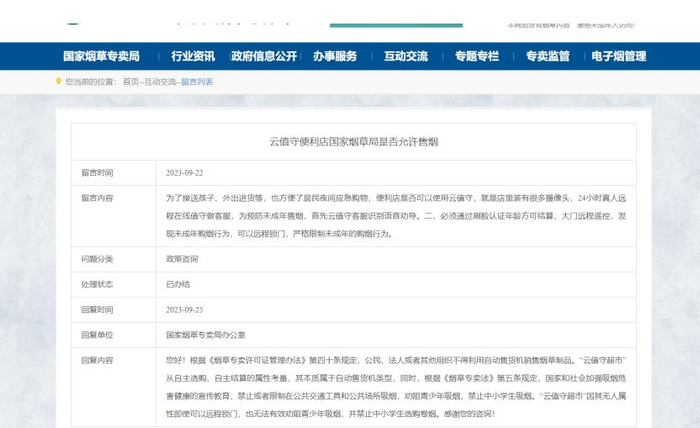The height and width of the screenshot is (428, 700).
Task: Select the 互动交流 nav item
Action: coord(406,56)
